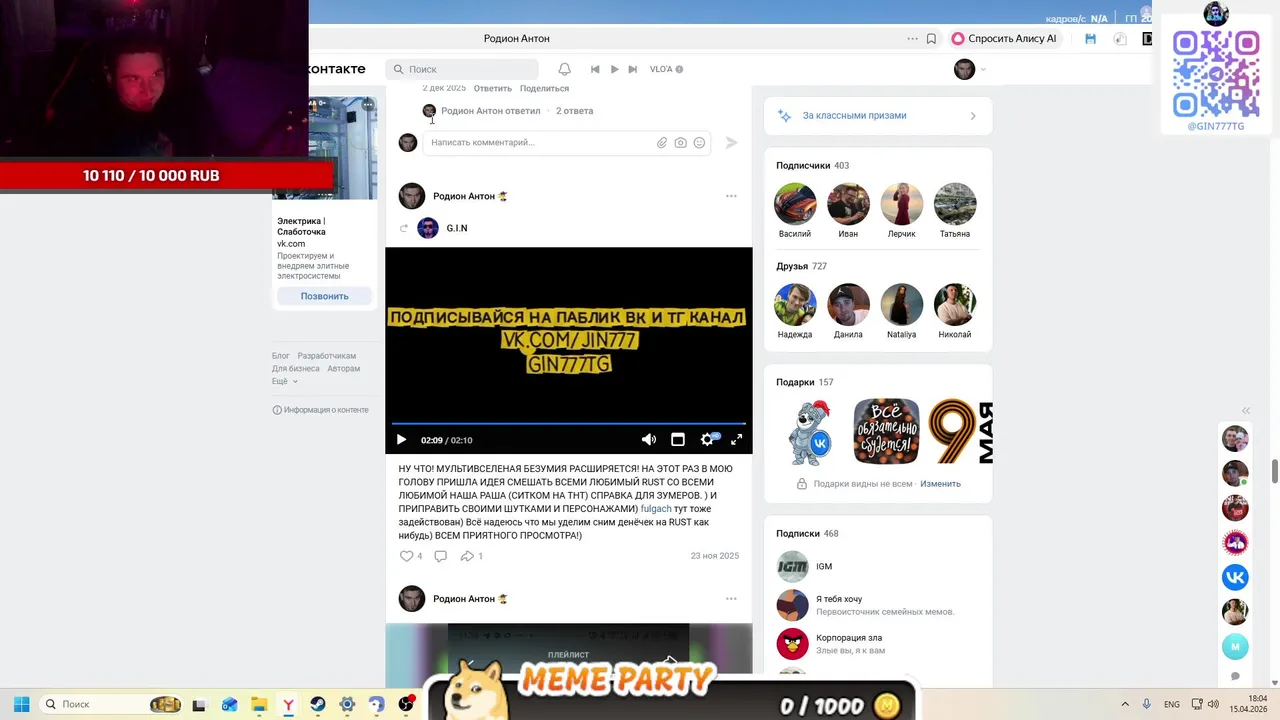
Task: Open the video quality settings gear
Action: [708, 440]
